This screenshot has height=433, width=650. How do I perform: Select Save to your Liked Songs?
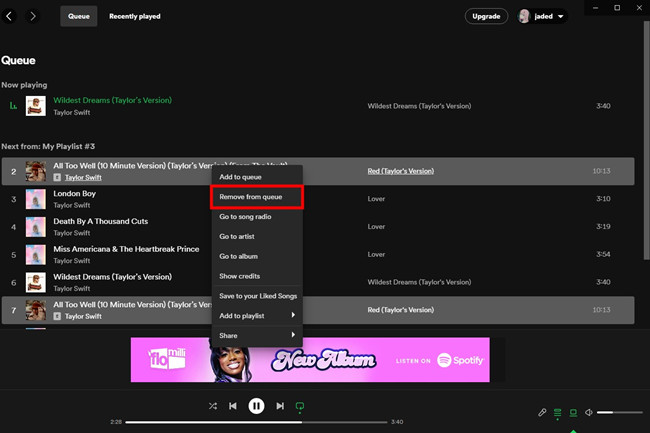(x=257, y=296)
